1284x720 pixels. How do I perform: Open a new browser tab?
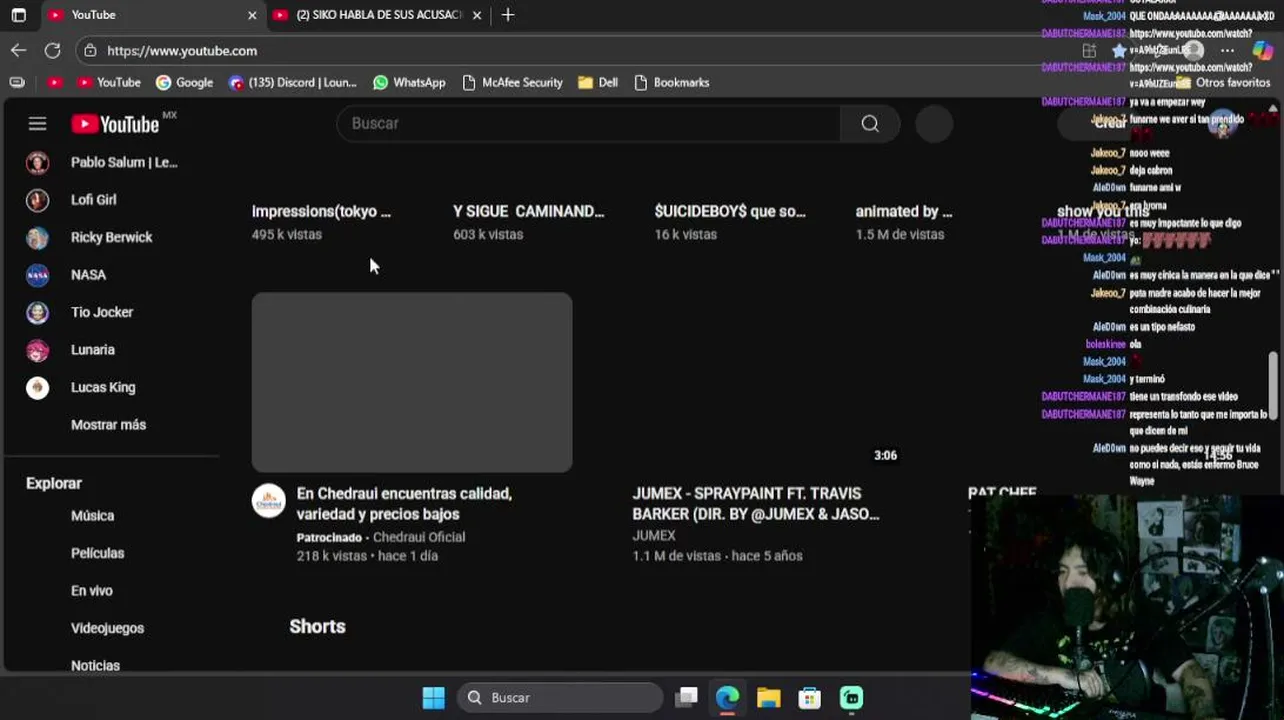click(508, 15)
